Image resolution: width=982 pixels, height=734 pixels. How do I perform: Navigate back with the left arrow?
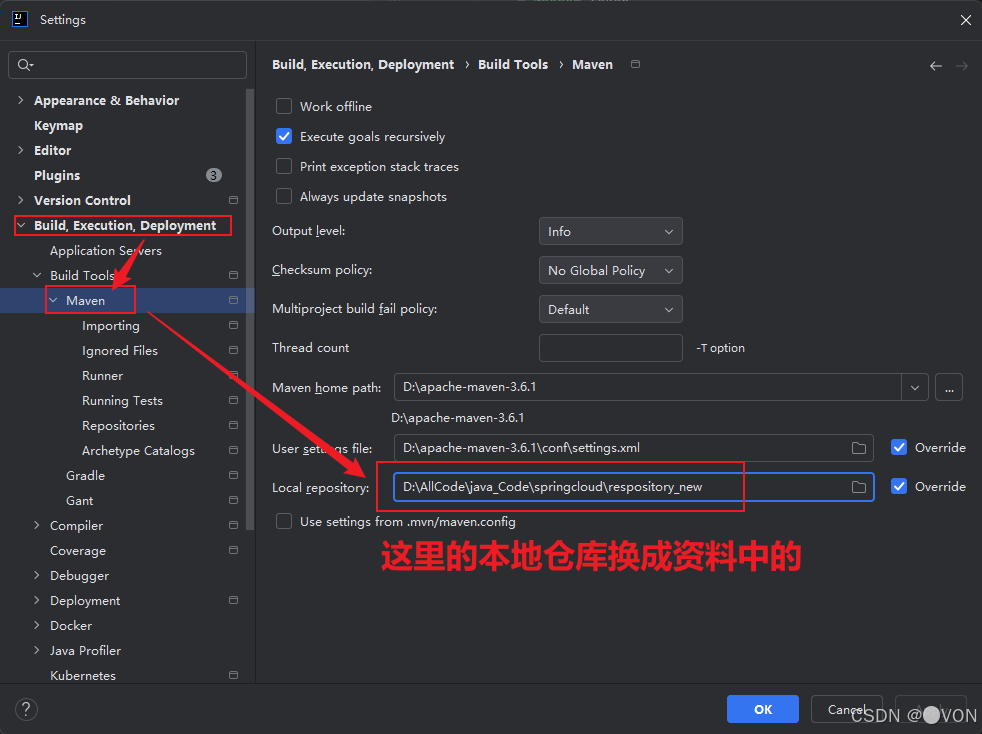(936, 66)
